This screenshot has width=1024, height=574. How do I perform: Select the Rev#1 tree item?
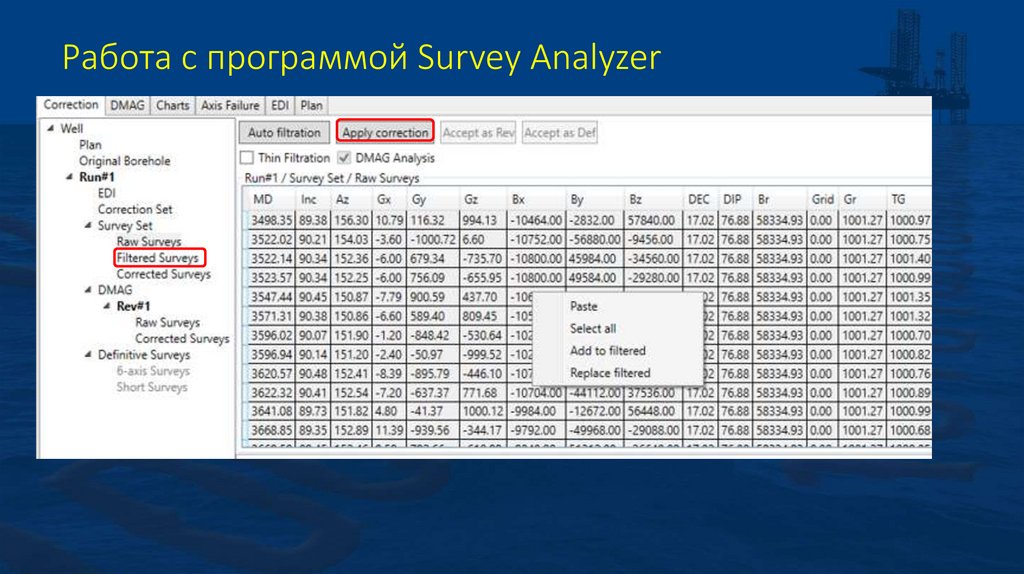[x=133, y=306]
